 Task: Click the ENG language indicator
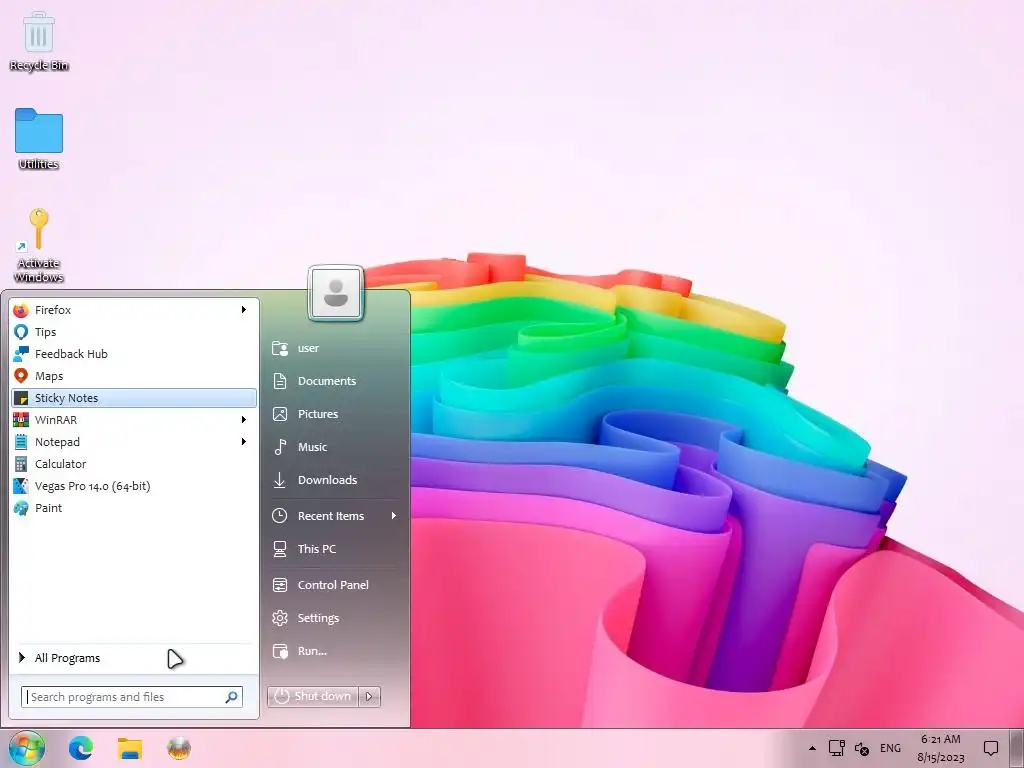coord(890,748)
